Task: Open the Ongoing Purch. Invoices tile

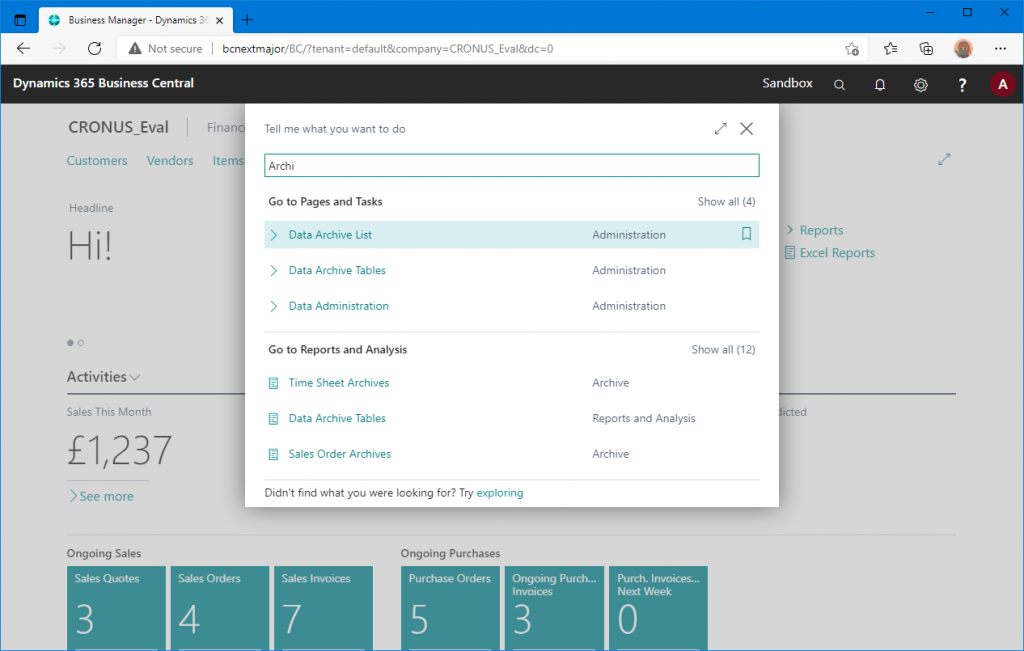Action: [x=554, y=608]
